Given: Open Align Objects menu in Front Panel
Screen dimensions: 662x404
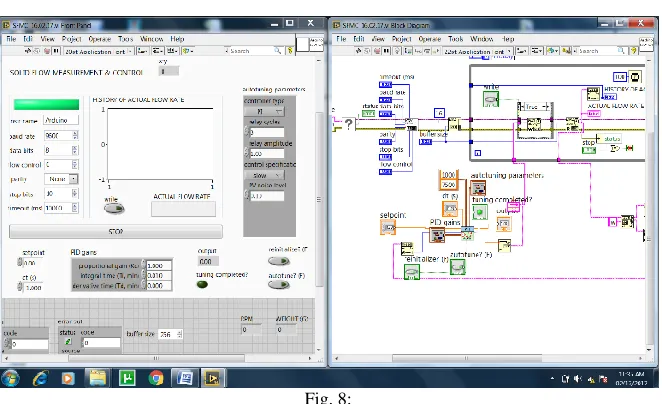Looking at the screenshot, I should point(142,51).
